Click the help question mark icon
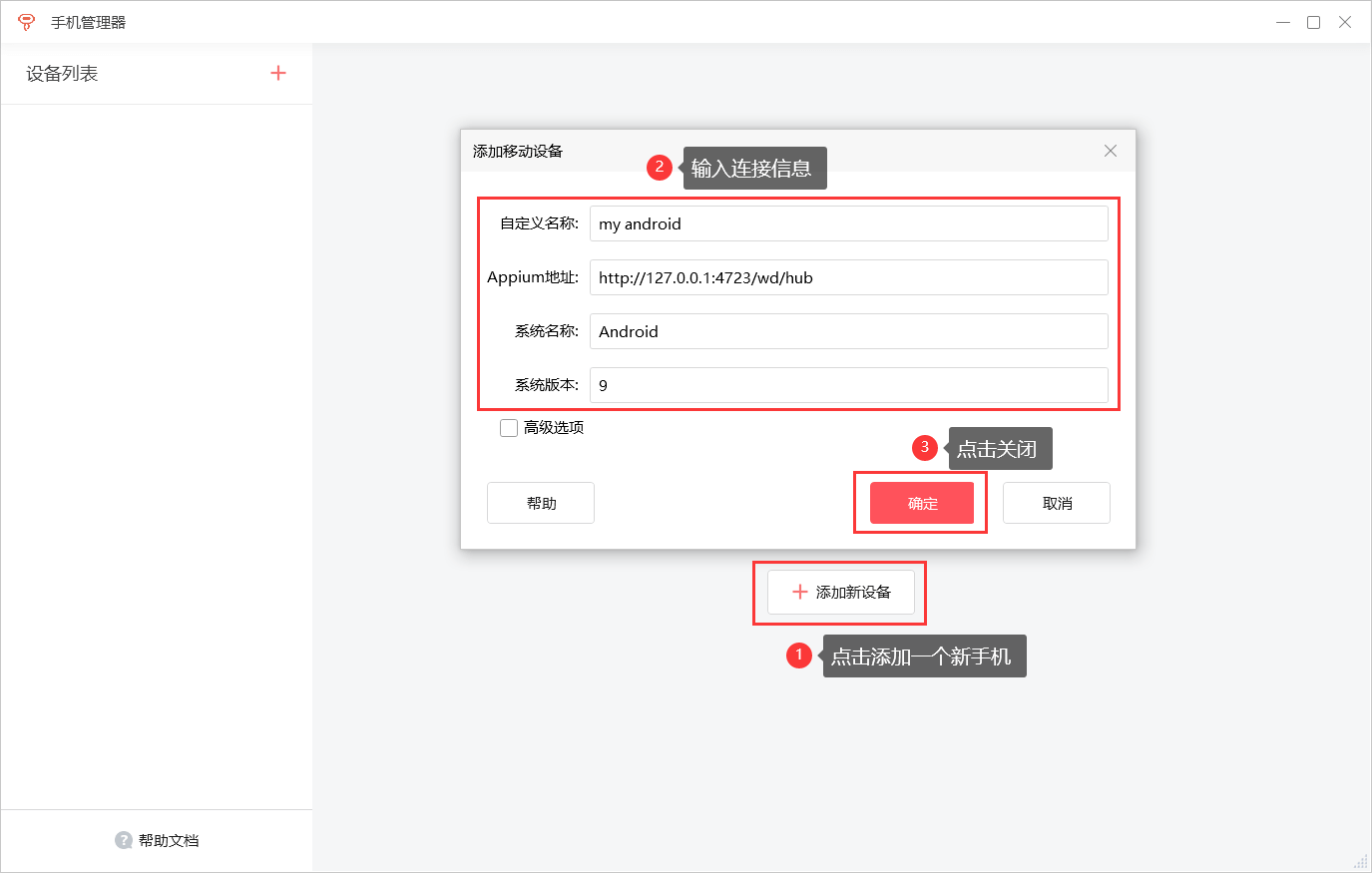 [x=124, y=840]
